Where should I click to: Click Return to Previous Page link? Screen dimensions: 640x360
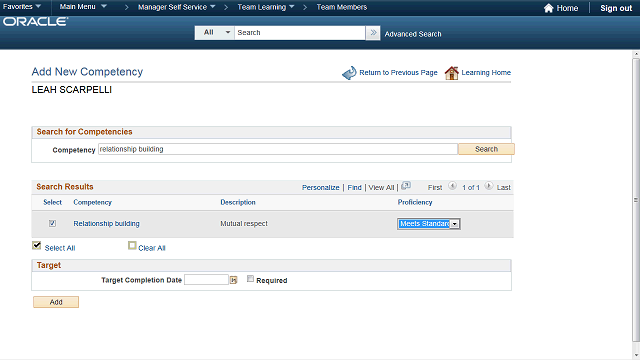click(x=398, y=73)
